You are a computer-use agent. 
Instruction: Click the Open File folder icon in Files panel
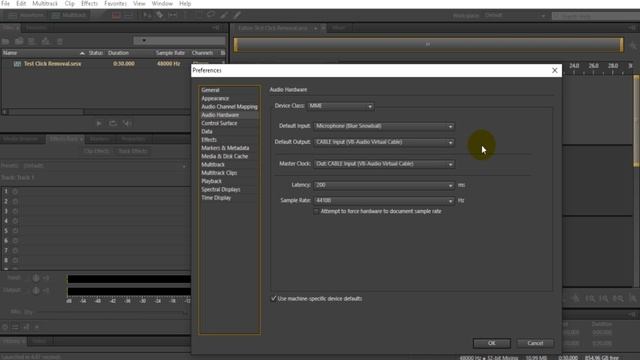[x=6, y=41]
